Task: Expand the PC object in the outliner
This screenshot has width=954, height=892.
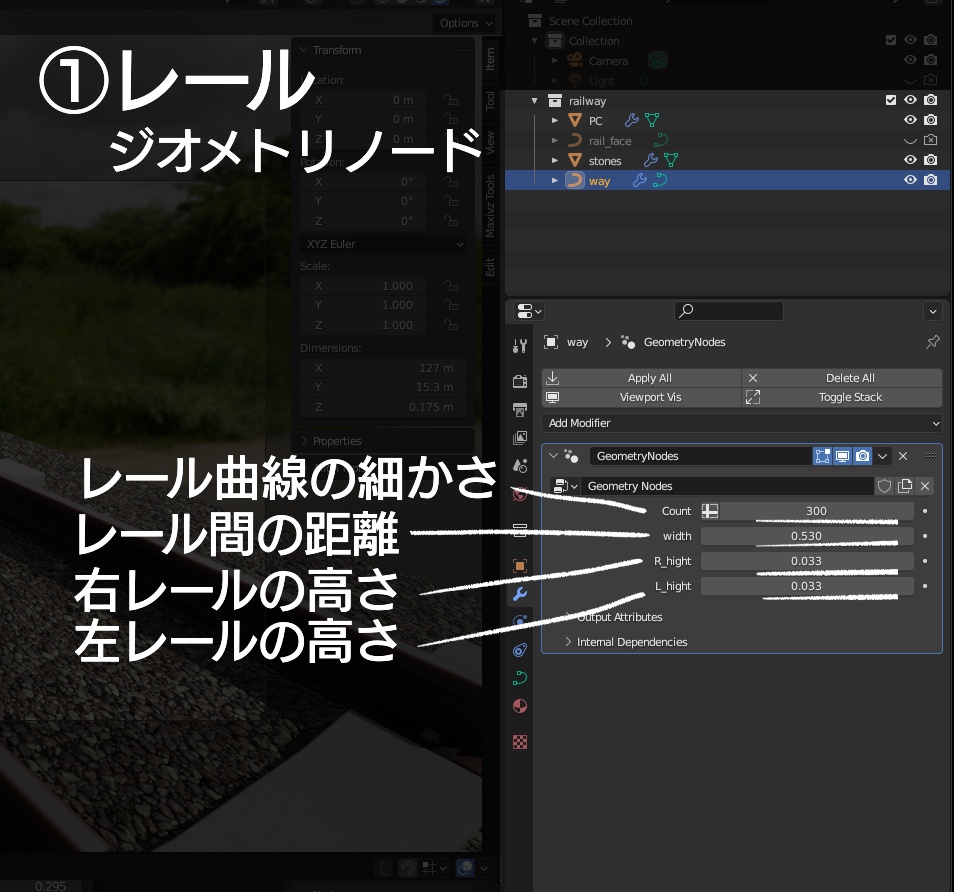Action: pos(556,120)
